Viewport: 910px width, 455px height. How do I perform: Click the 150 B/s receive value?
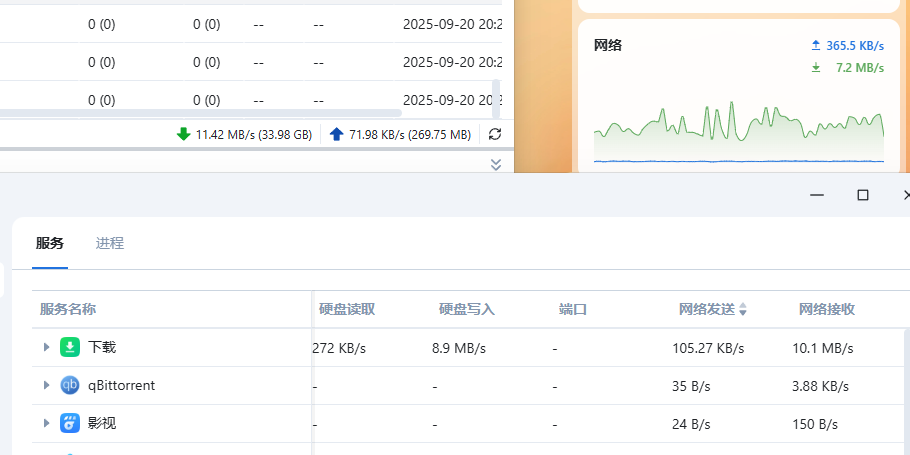[x=815, y=424]
